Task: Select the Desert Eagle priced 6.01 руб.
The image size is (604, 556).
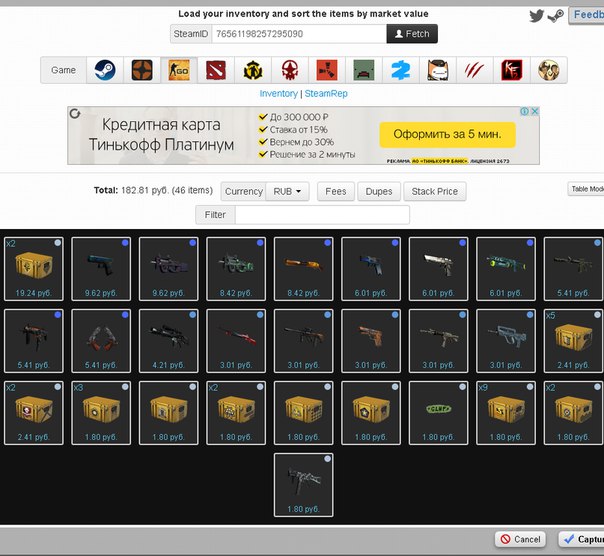Action: 438,269
